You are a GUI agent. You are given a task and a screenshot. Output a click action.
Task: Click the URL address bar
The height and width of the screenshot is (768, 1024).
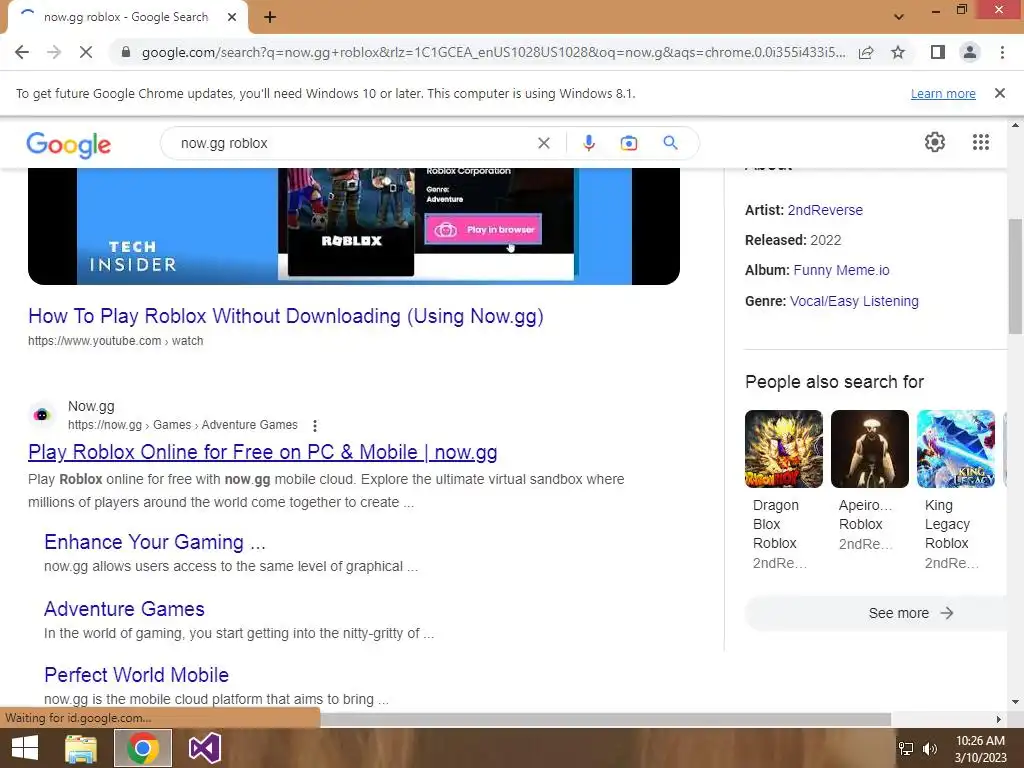[x=493, y=52]
